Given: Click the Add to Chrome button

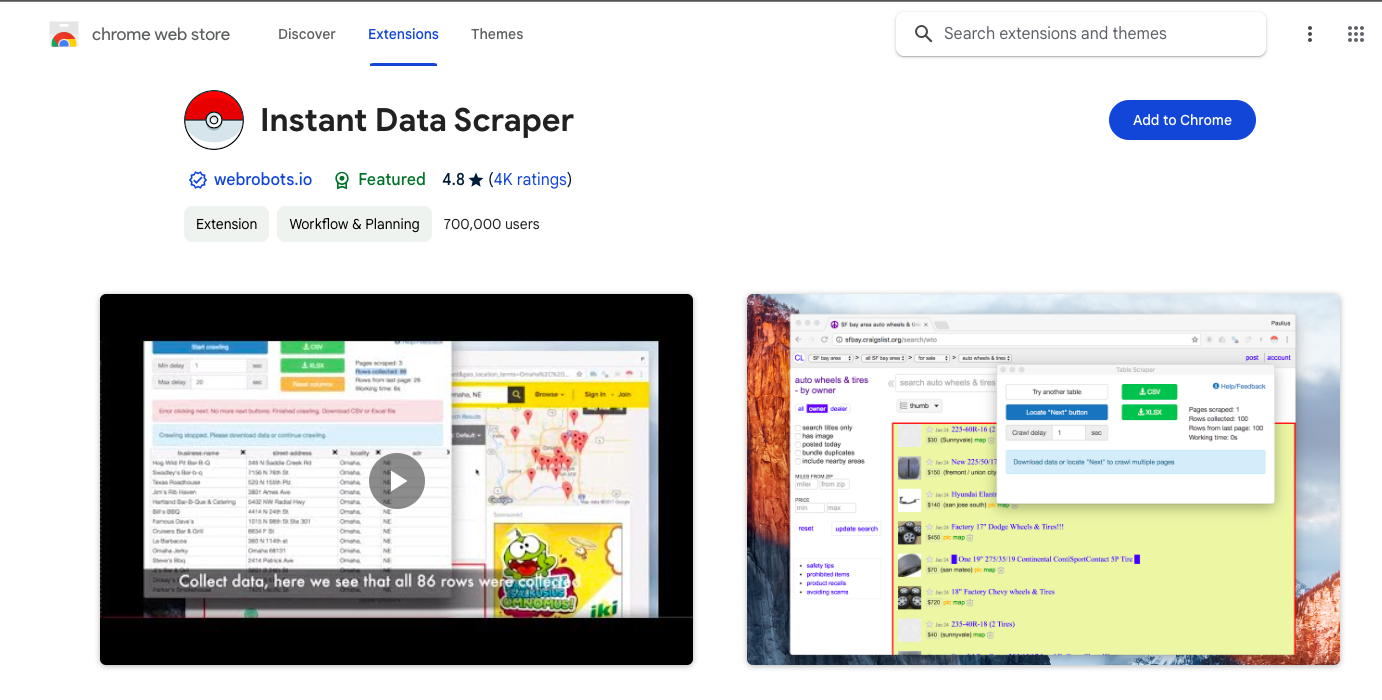Looking at the screenshot, I should click(1181, 120).
